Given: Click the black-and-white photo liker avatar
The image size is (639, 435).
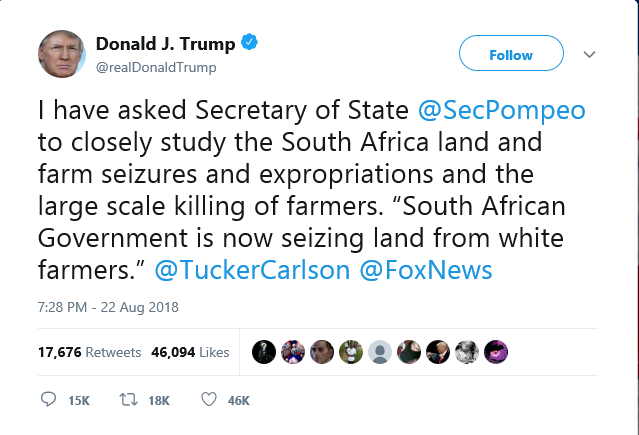Looking at the screenshot, I should click(467, 352).
